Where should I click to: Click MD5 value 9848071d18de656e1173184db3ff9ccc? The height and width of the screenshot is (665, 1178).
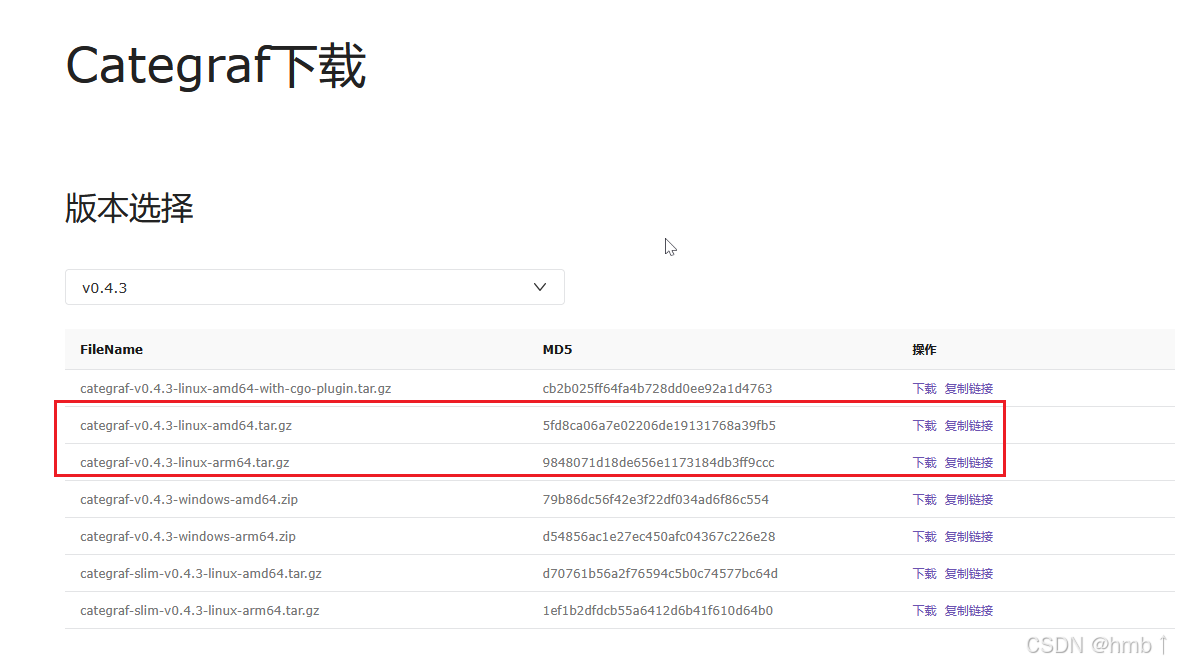tap(658, 462)
